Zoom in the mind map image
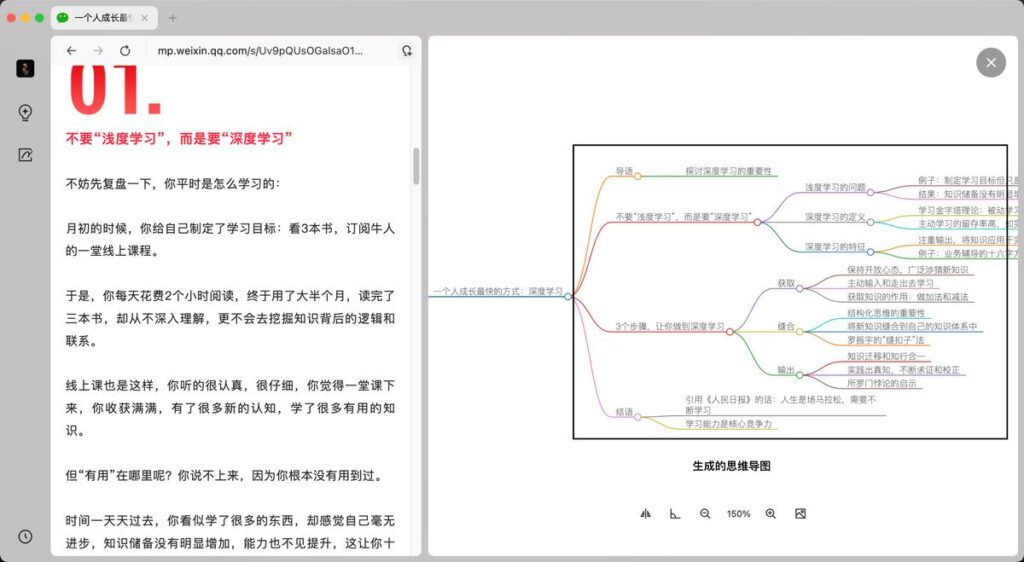This screenshot has width=1024, height=562. (770, 513)
